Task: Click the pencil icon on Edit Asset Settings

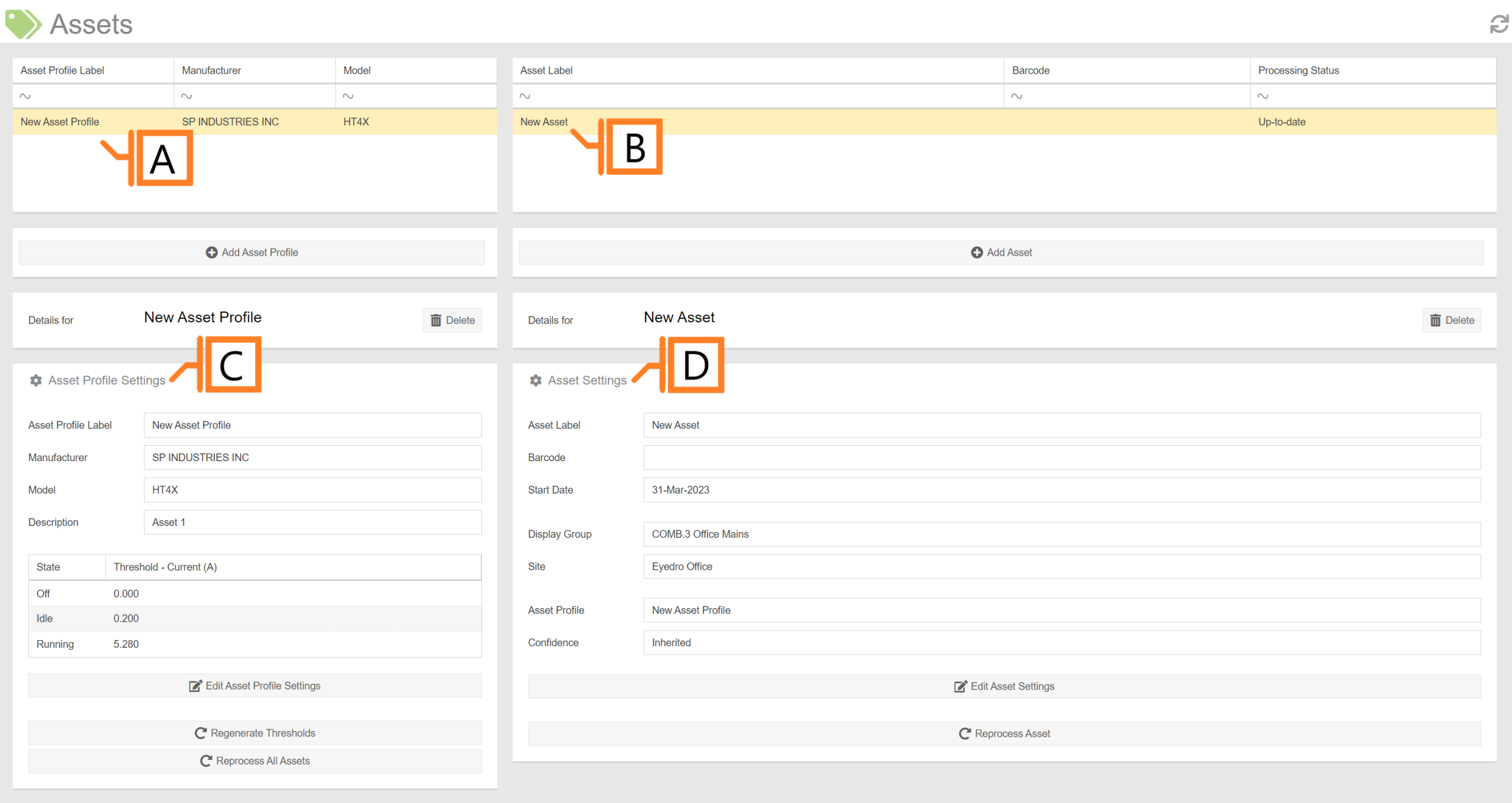Action: [x=961, y=686]
